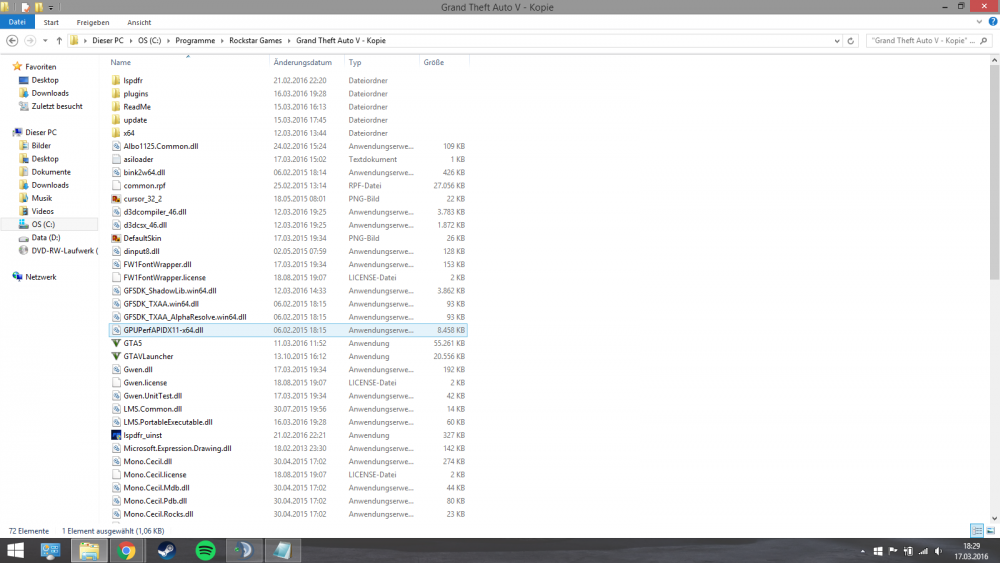This screenshot has height=563, width=1000.
Task: Open the Freigeben ribbon tab
Action: (x=92, y=22)
